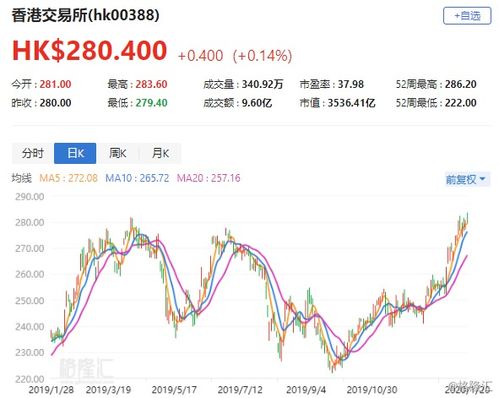Click the MA20 : 257.16 indicator label
This screenshot has width=499, height=398.
(x=208, y=178)
